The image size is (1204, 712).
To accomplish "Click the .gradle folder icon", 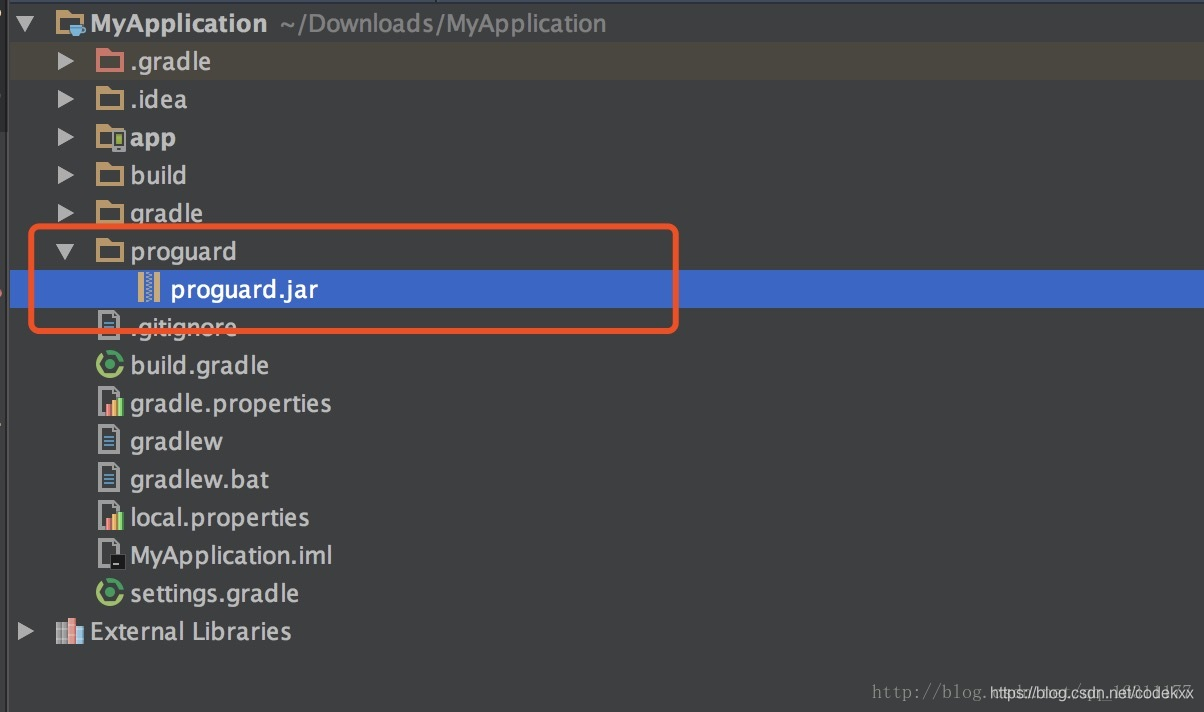I will click(x=109, y=61).
